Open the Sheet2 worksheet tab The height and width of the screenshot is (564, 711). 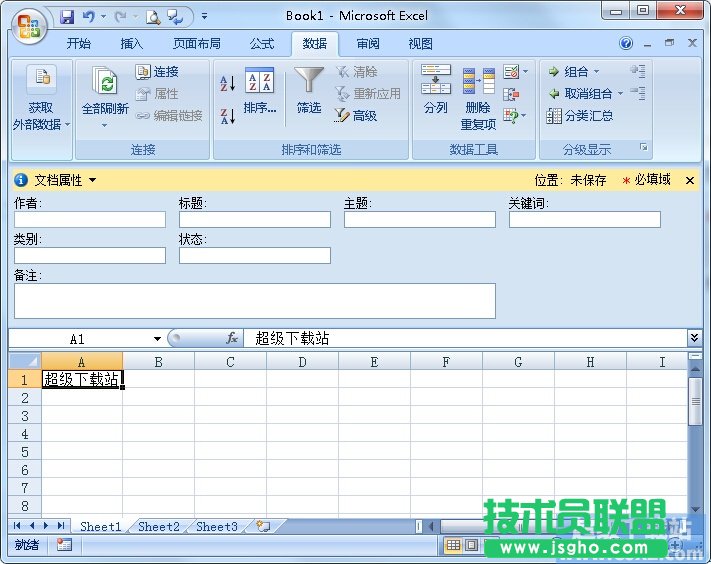point(159,526)
